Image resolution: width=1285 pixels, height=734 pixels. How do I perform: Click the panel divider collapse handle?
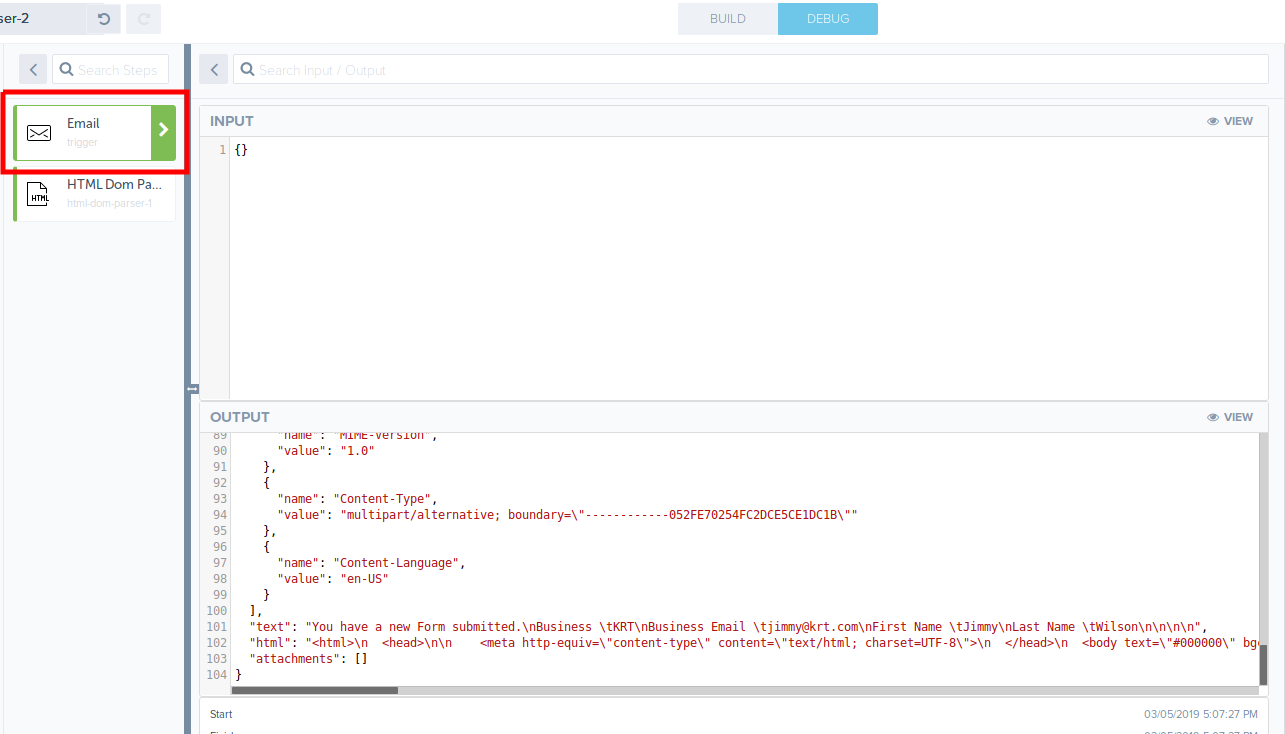coord(190,388)
